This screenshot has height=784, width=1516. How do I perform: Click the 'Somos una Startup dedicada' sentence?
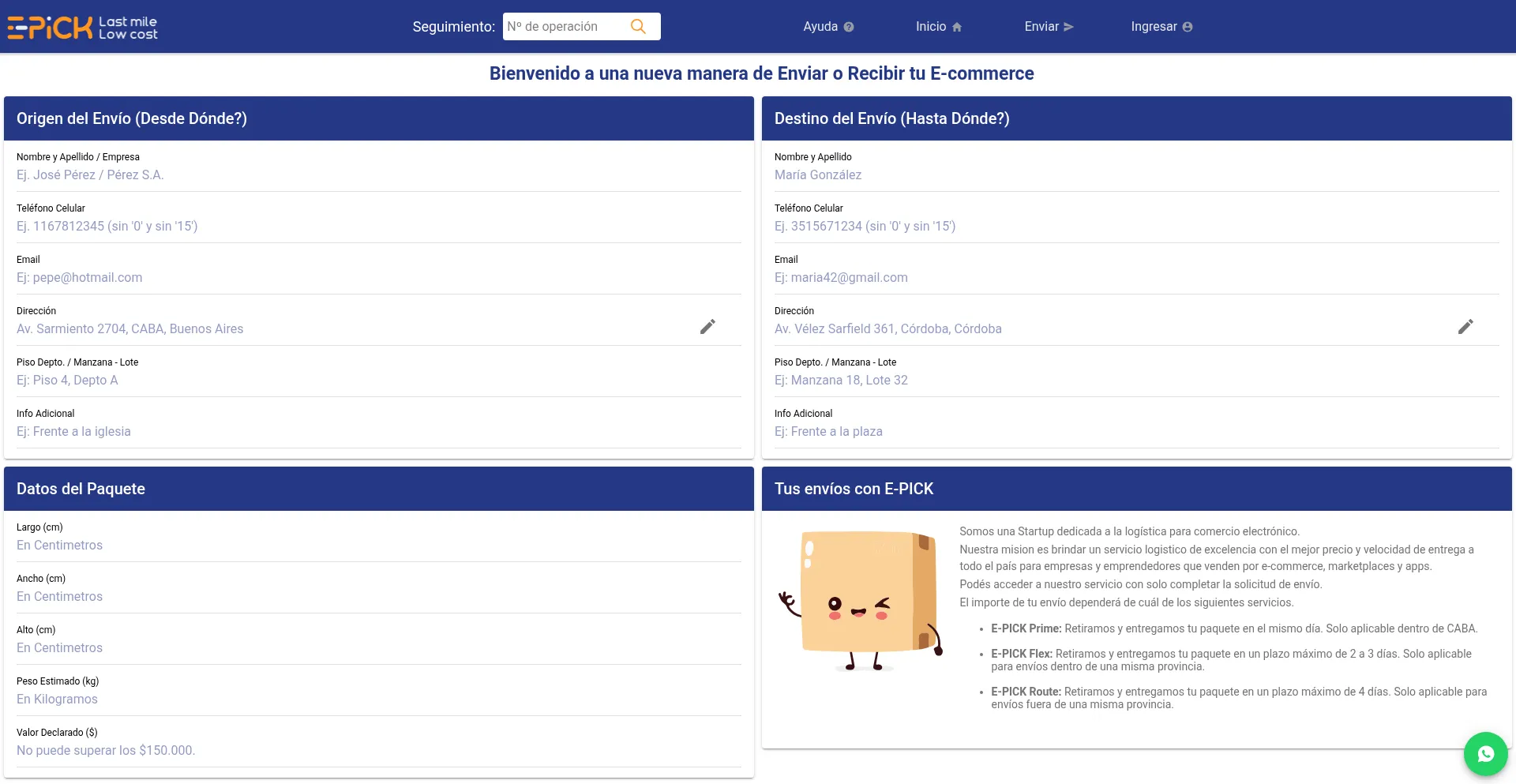coord(1130,531)
